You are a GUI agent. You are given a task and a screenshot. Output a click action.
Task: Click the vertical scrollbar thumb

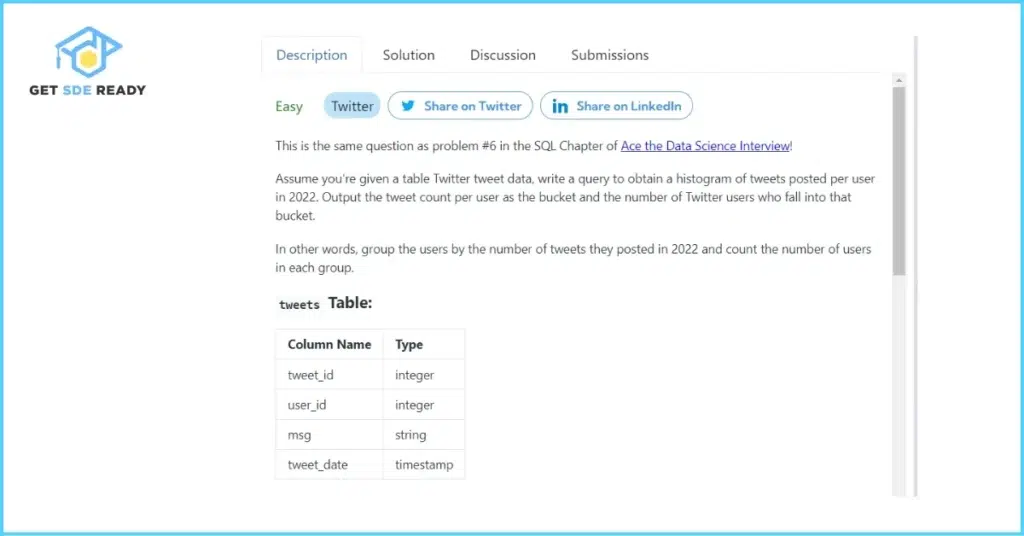[x=899, y=181]
